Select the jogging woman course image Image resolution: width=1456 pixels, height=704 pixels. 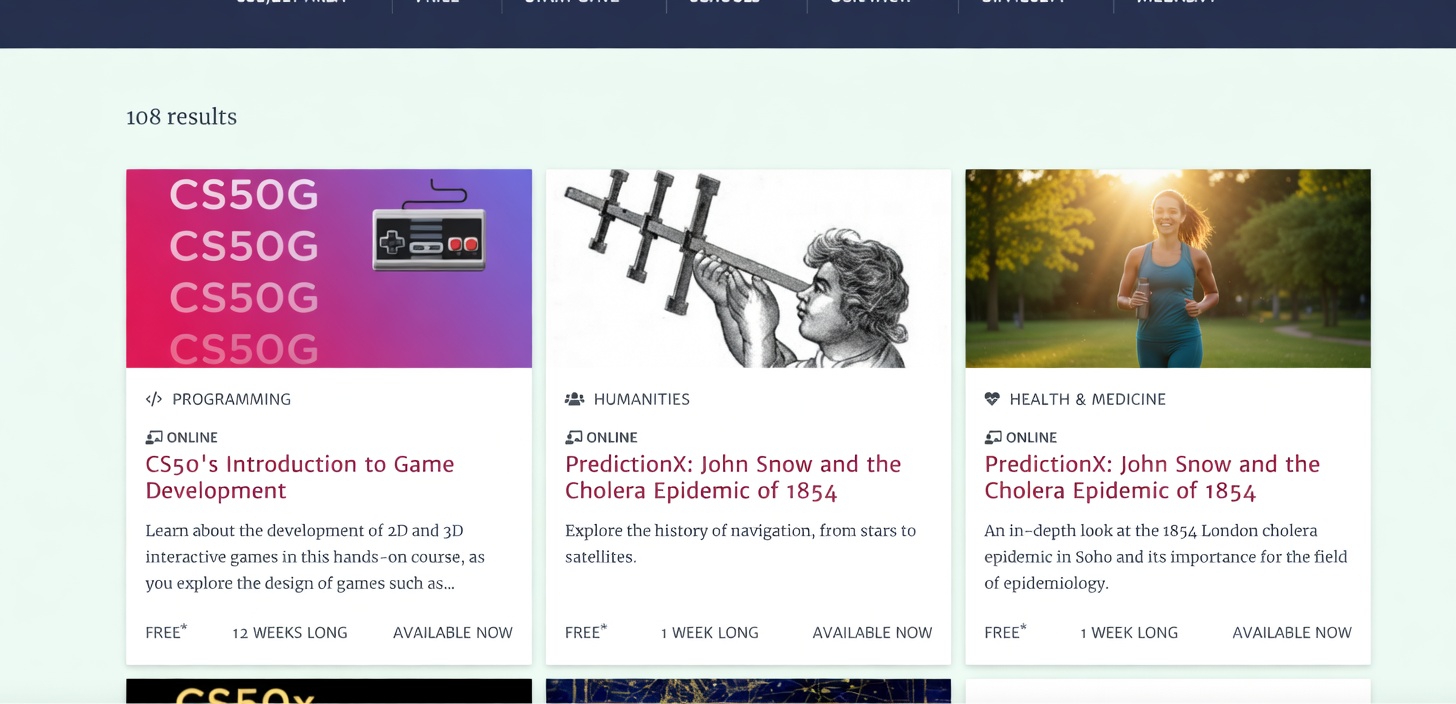[1167, 268]
